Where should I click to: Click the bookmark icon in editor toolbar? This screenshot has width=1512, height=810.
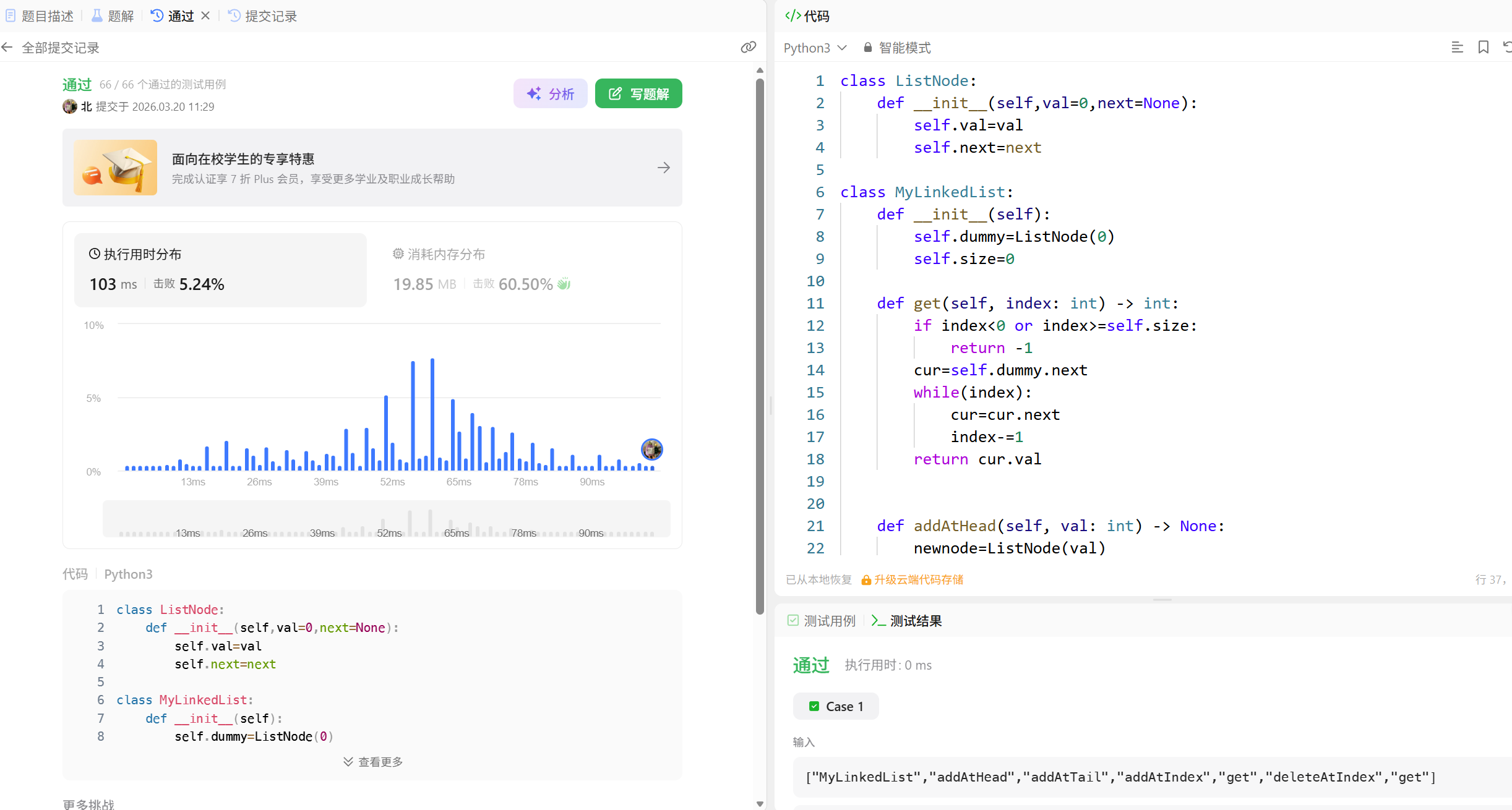(1483, 48)
